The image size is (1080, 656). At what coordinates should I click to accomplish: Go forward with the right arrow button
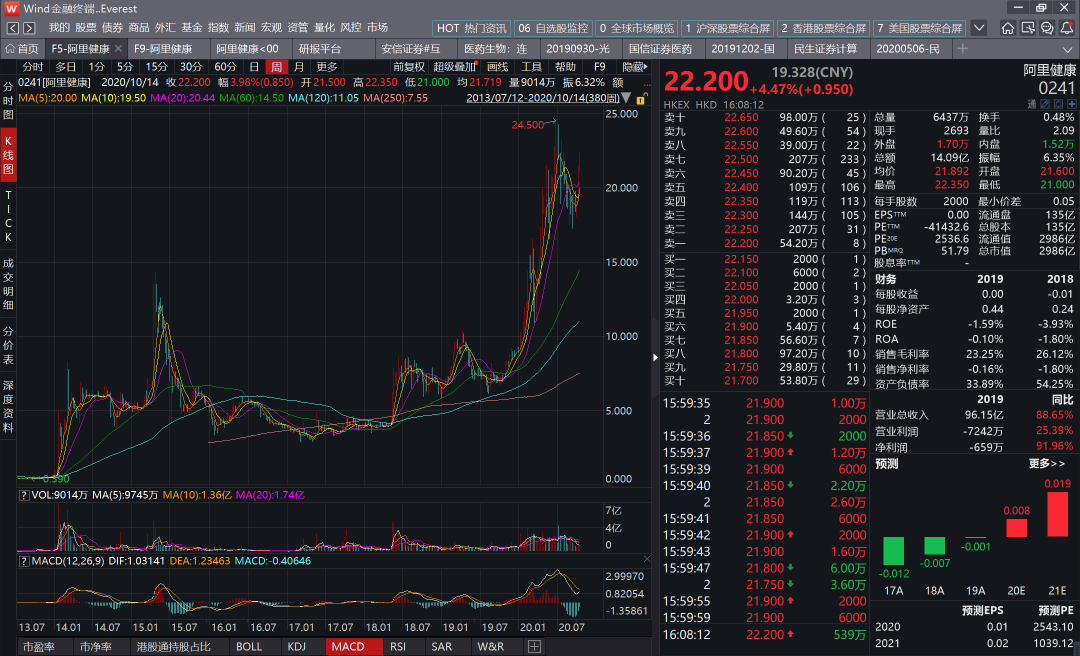coord(29,28)
